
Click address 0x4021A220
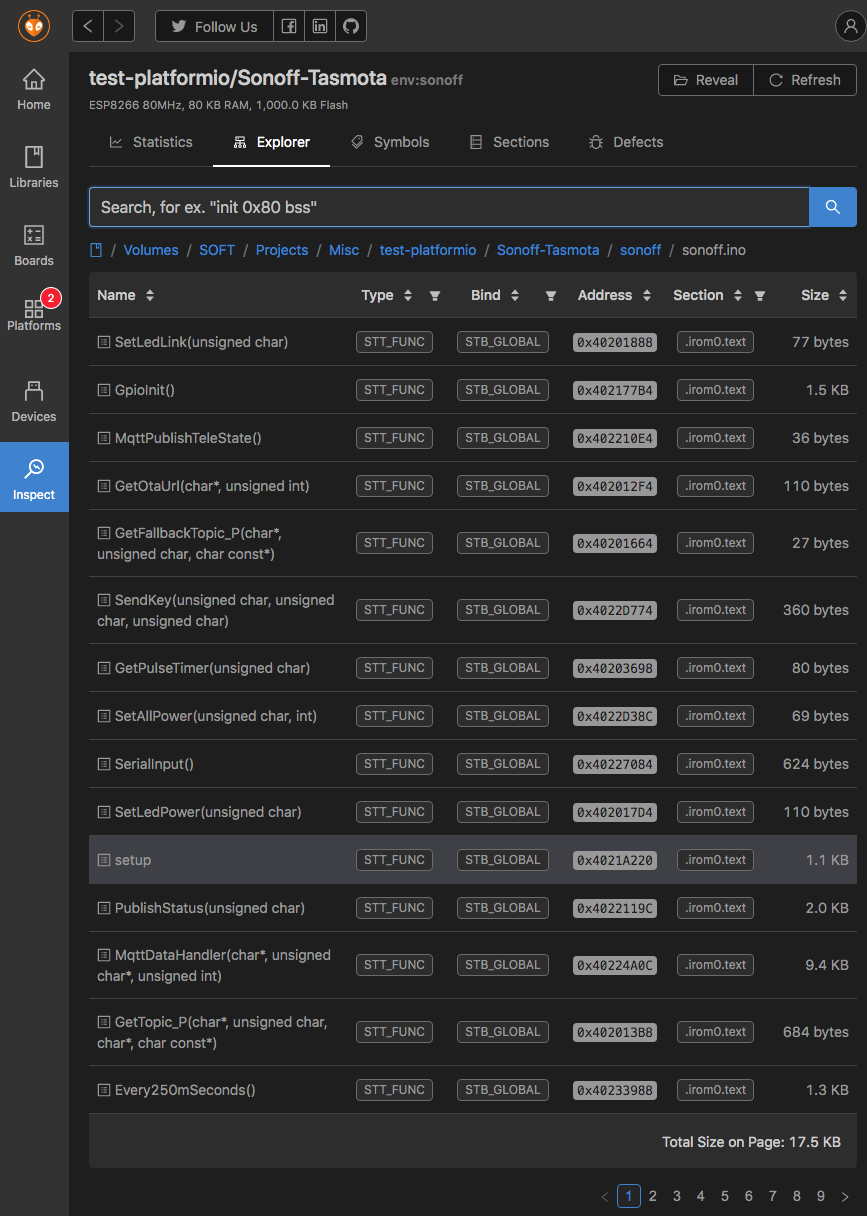[615, 860]
